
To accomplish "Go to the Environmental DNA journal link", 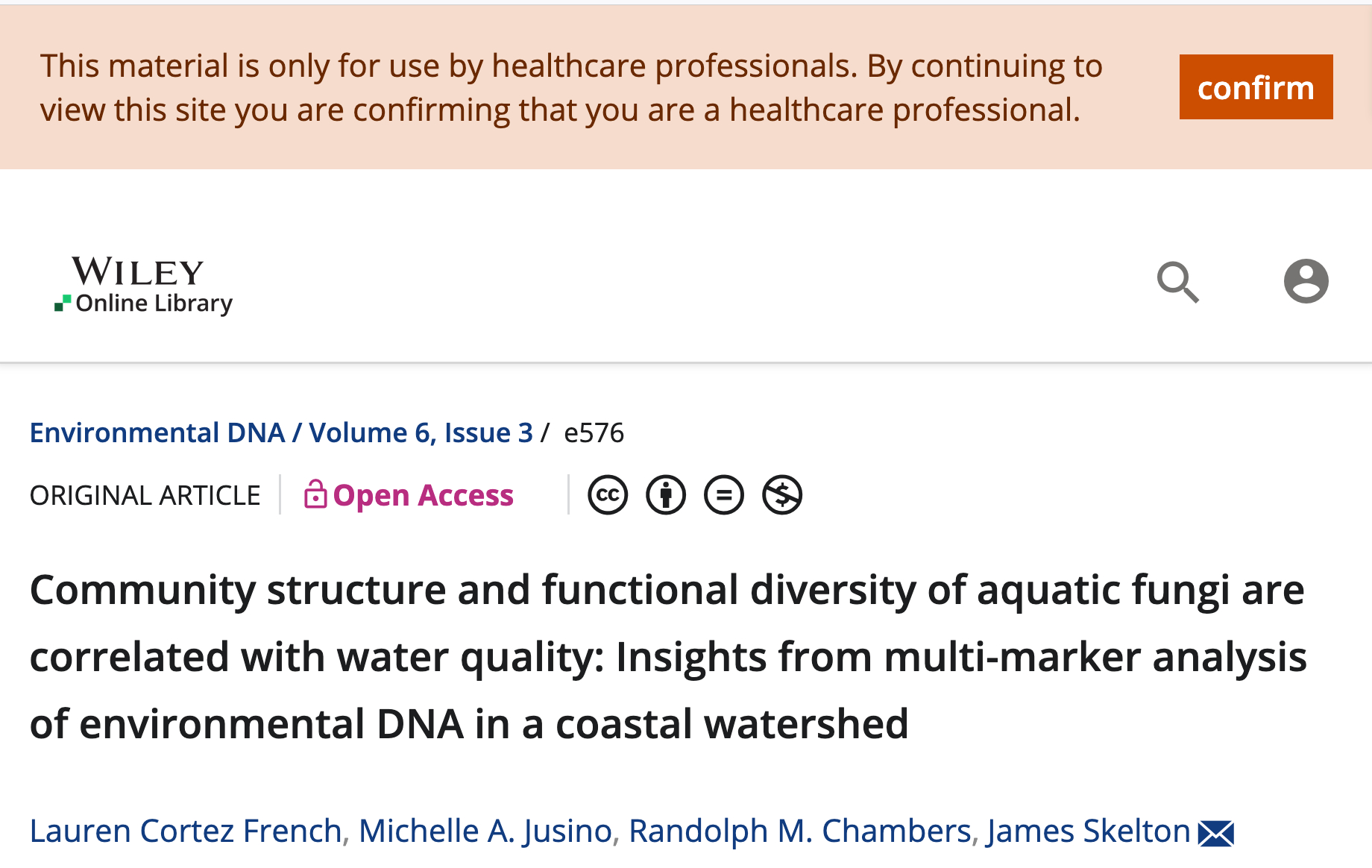I will point(157,433).
